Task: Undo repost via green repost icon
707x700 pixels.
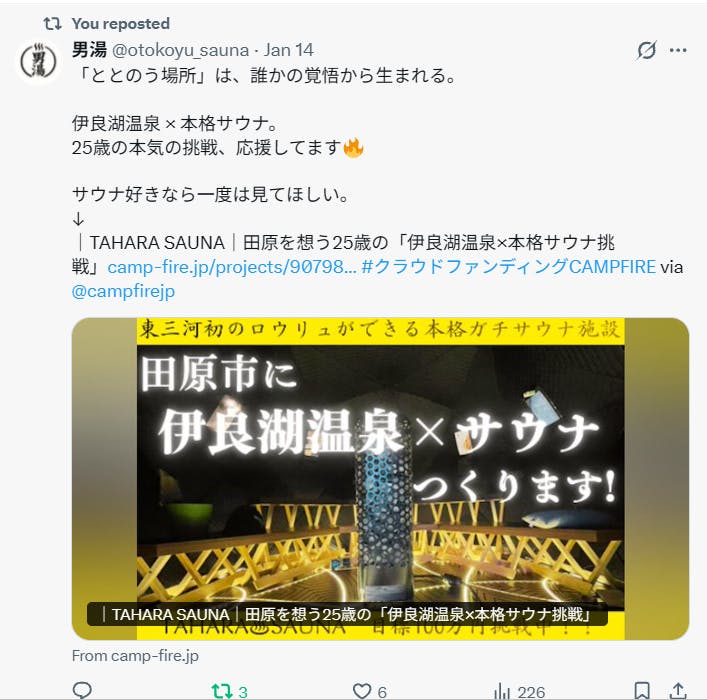Action: pos(222,691)
